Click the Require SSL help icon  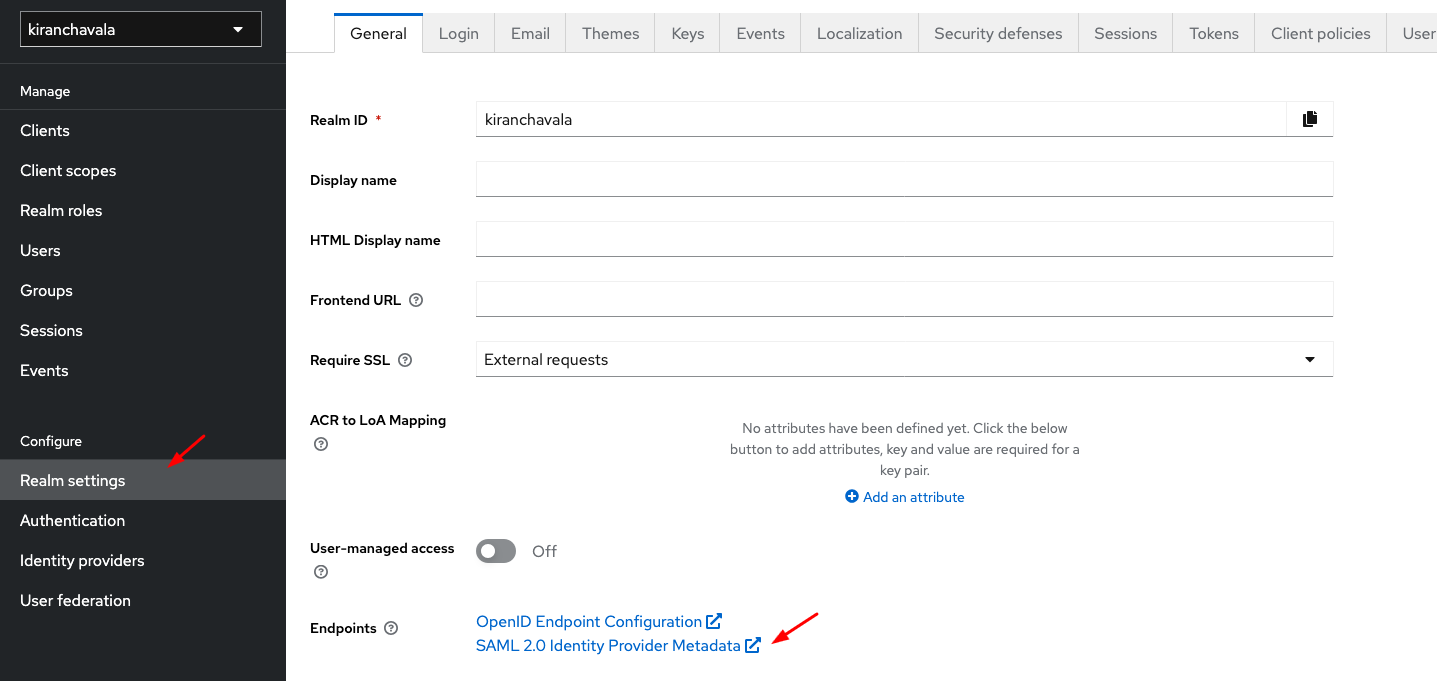[x=405, y=360]
